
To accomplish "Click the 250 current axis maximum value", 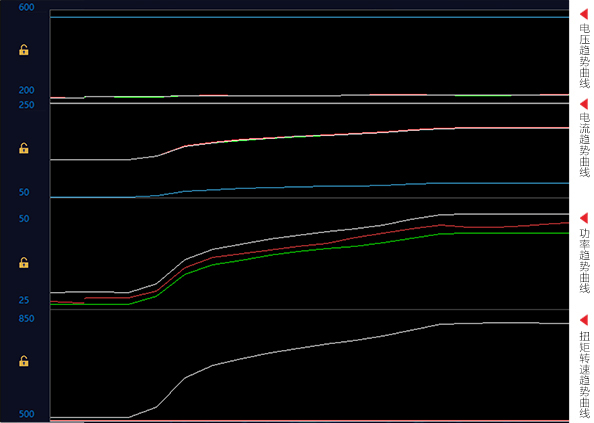I will 27,105.
